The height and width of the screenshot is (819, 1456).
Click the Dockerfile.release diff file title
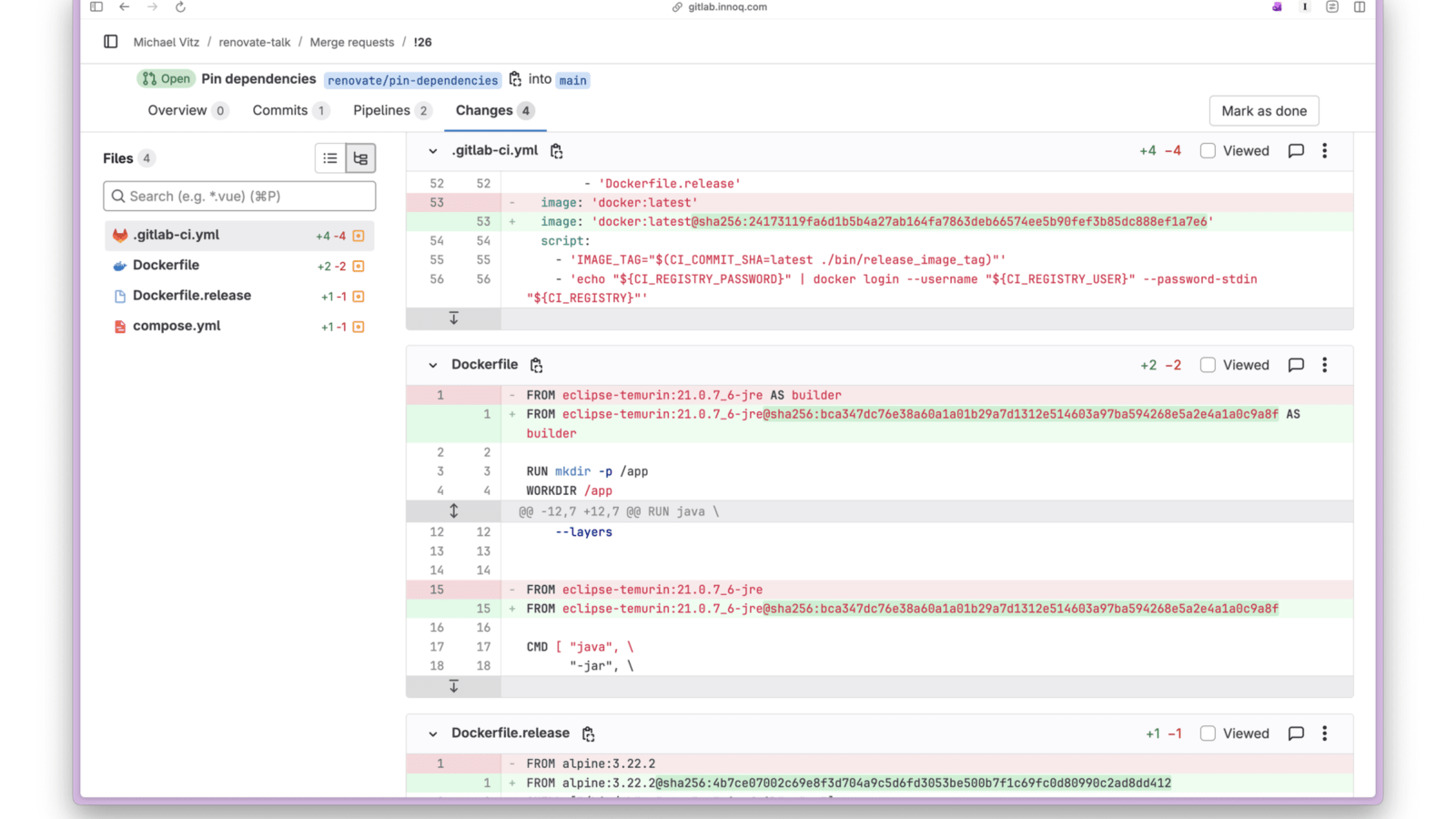(x=511, y=733)
